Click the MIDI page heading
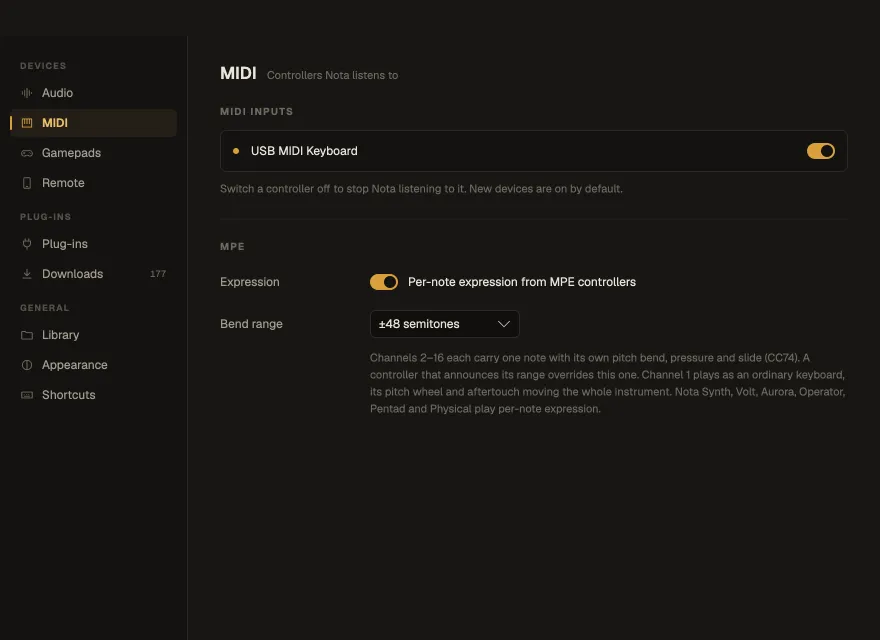 (238, 73)
